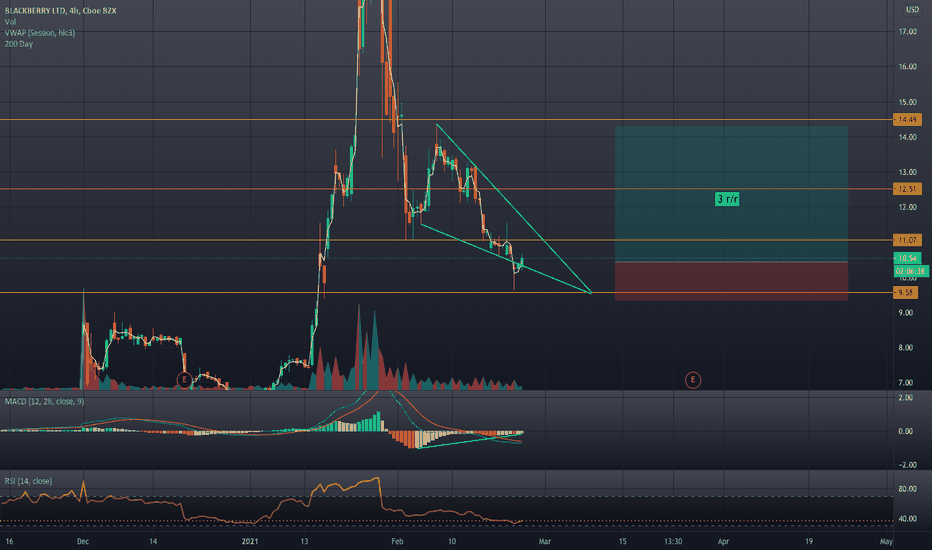Click the current price 10.54 label
Screen dimensions: 932x550
(x=907, y=258)
